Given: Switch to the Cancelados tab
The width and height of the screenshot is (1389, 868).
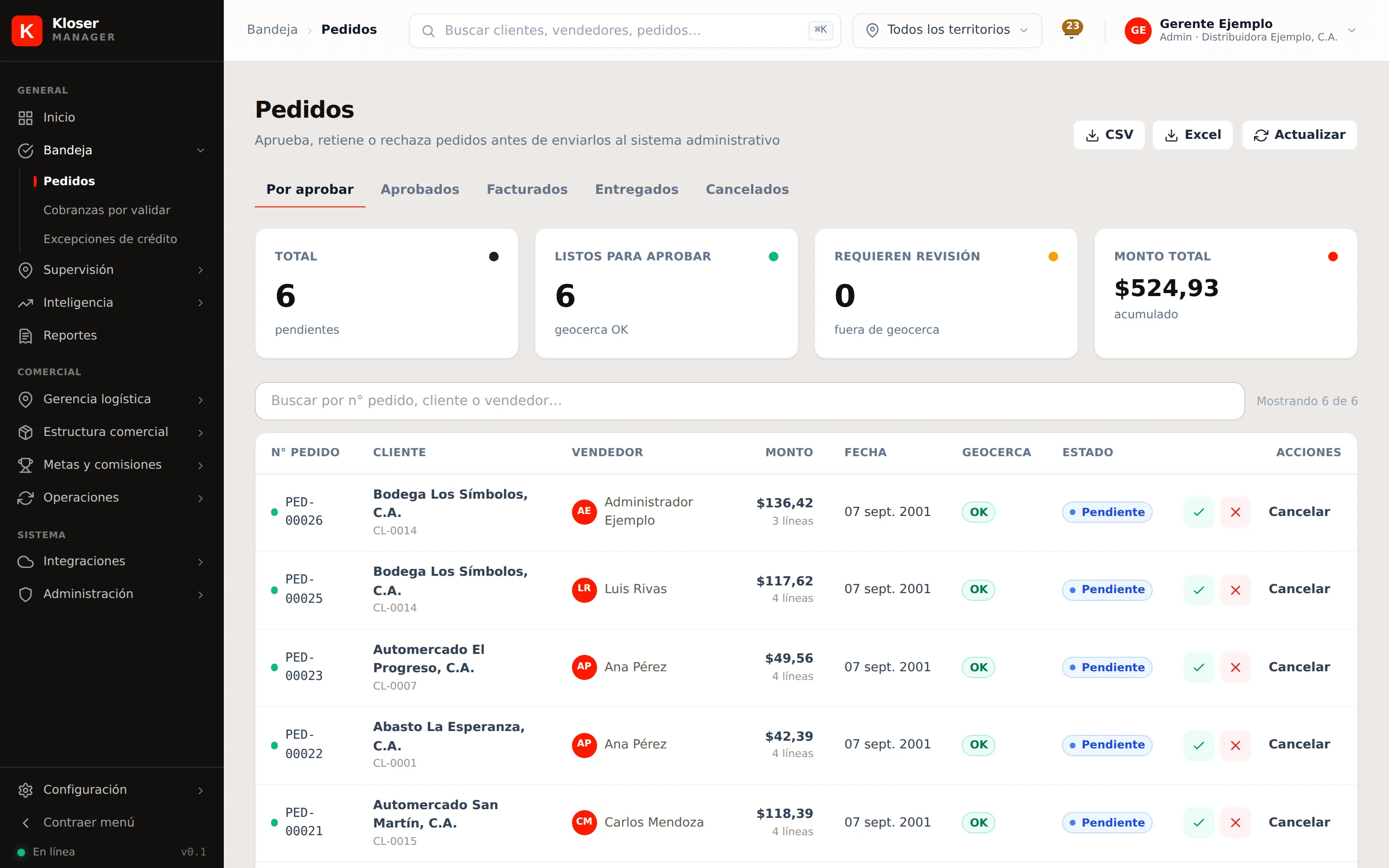Looking at the screenshot, I should tap(747, 190).
